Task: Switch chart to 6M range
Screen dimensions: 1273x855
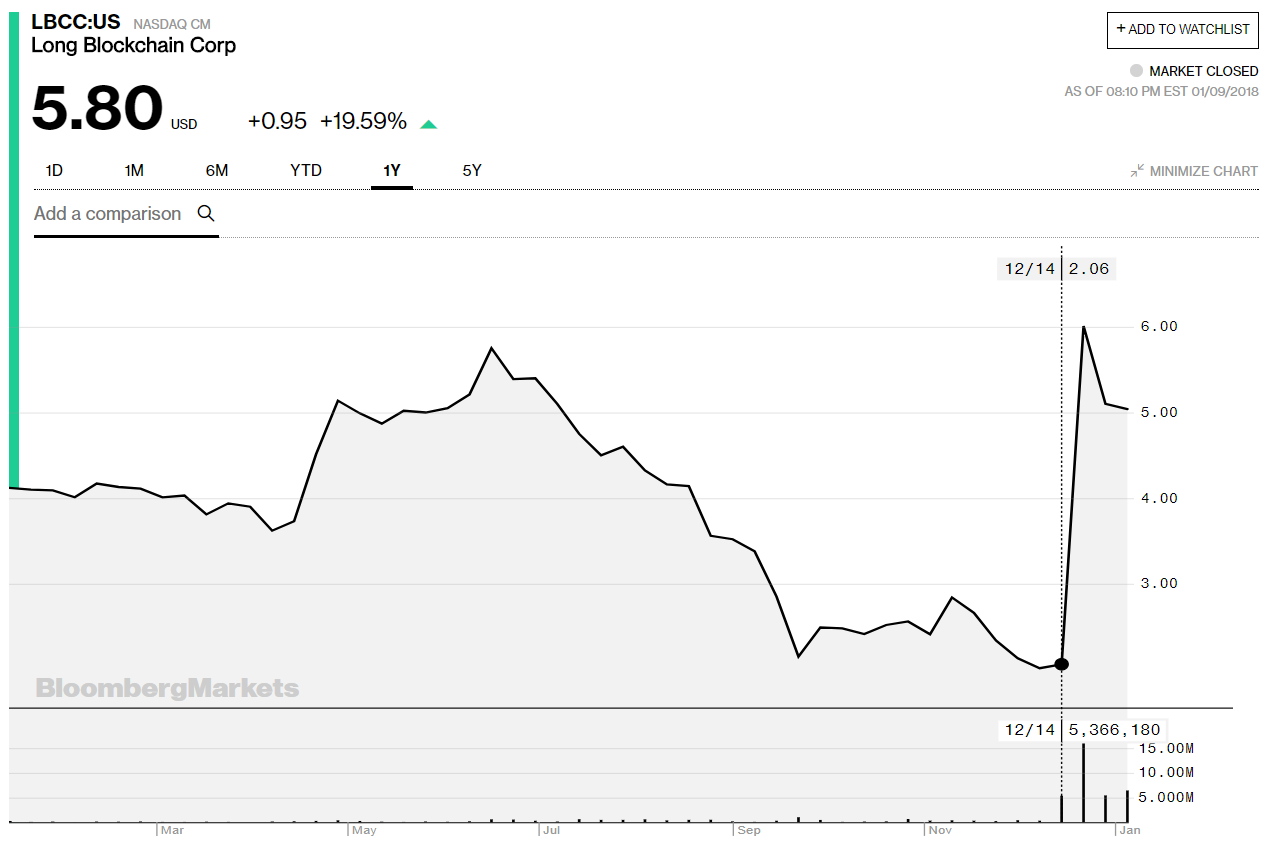Action: [217, 171]
